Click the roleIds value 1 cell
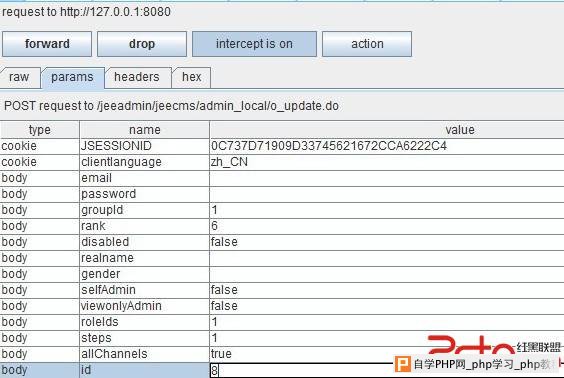Viewport: 564px width, 378px height. pos(387,322)
